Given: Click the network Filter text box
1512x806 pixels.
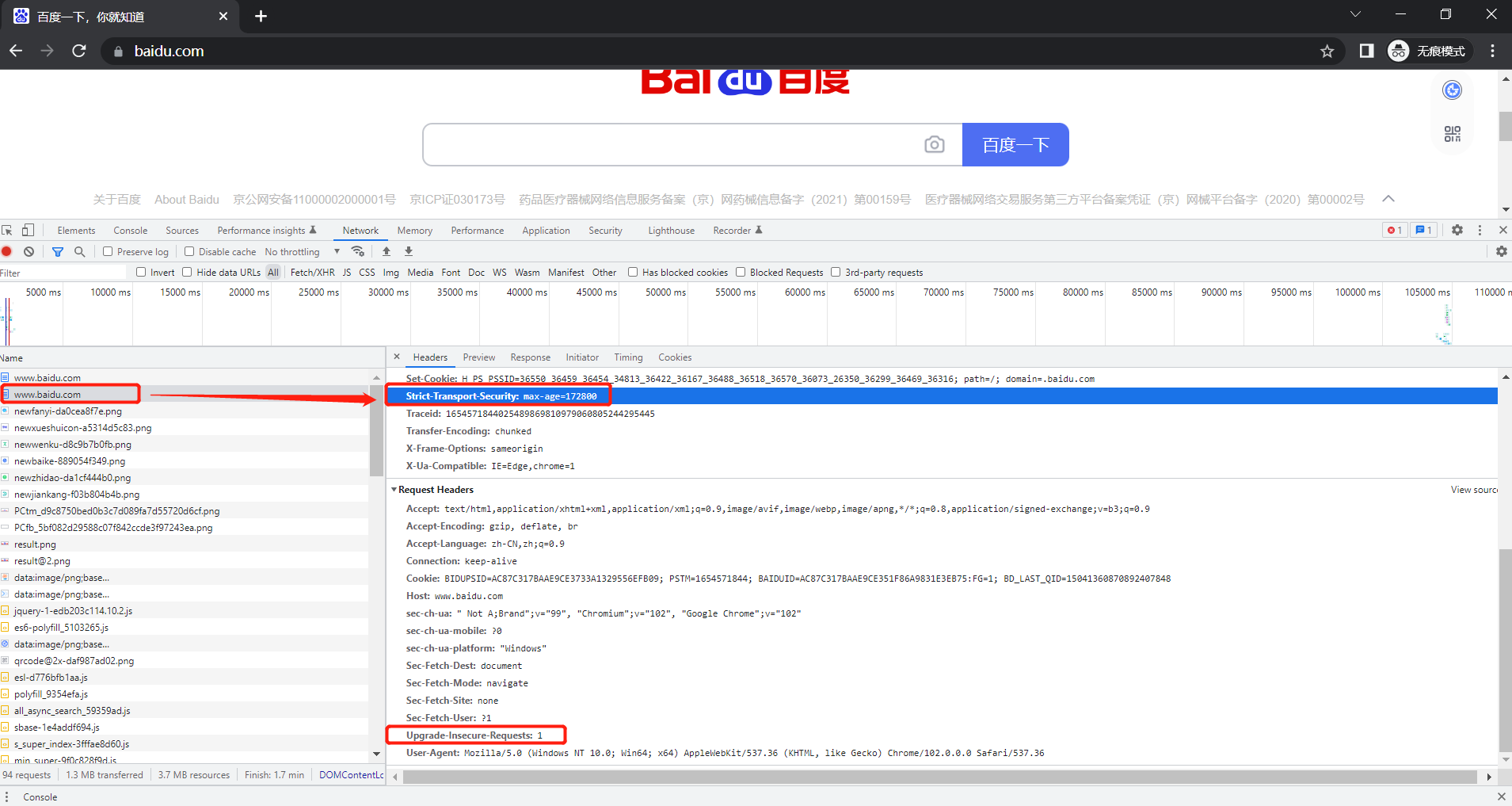Looking at the screenshot, I should point(63,273).
